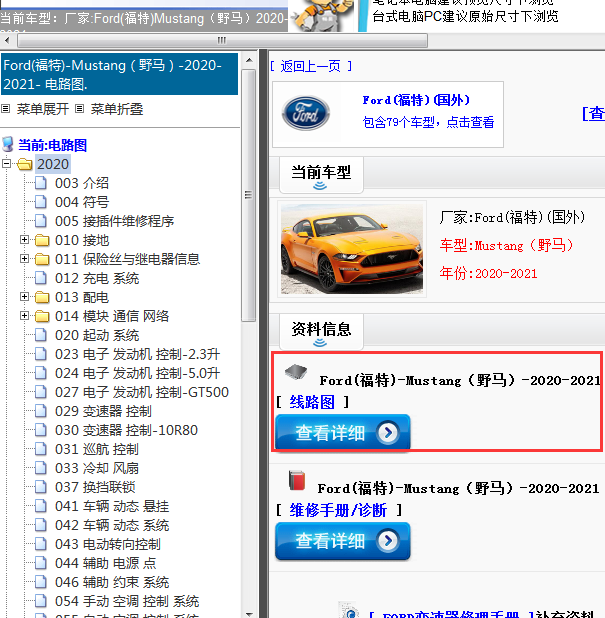This screenshot has width=605, height=618.
Task: Open tree item 003 介绍
Action: coord(82,183)
